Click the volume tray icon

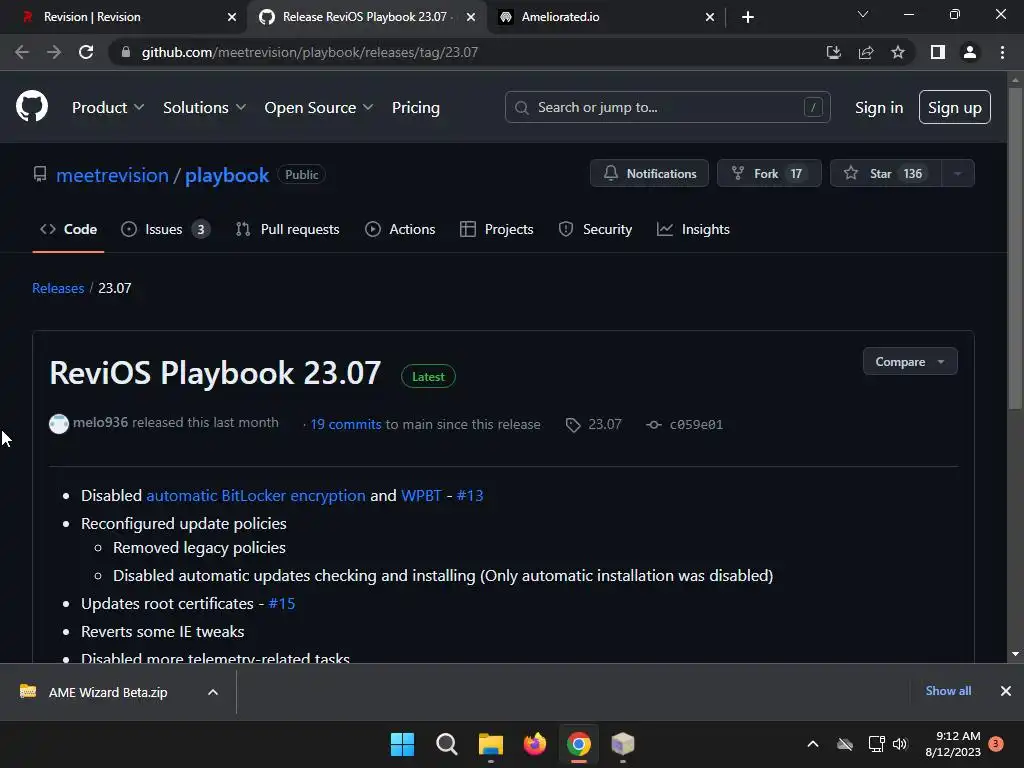point(900,744)
